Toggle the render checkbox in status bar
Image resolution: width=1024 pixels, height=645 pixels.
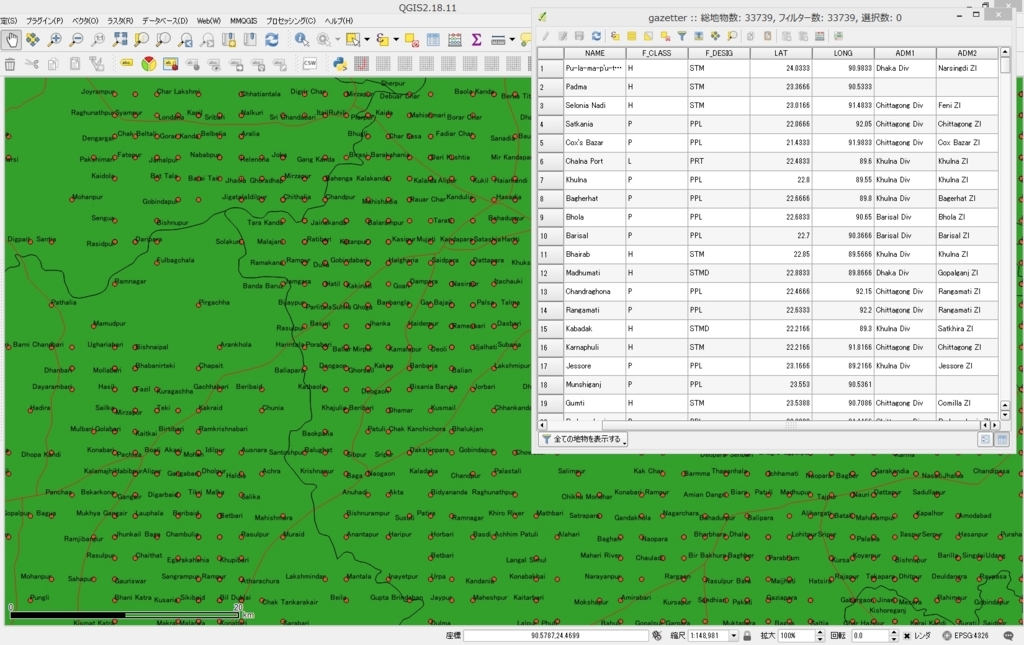pyautogui.click(x=906, y=635)
